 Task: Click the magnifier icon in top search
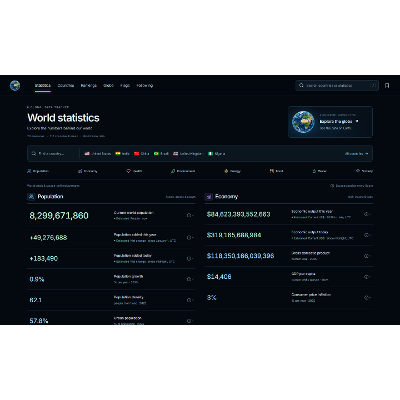(301, 86)
